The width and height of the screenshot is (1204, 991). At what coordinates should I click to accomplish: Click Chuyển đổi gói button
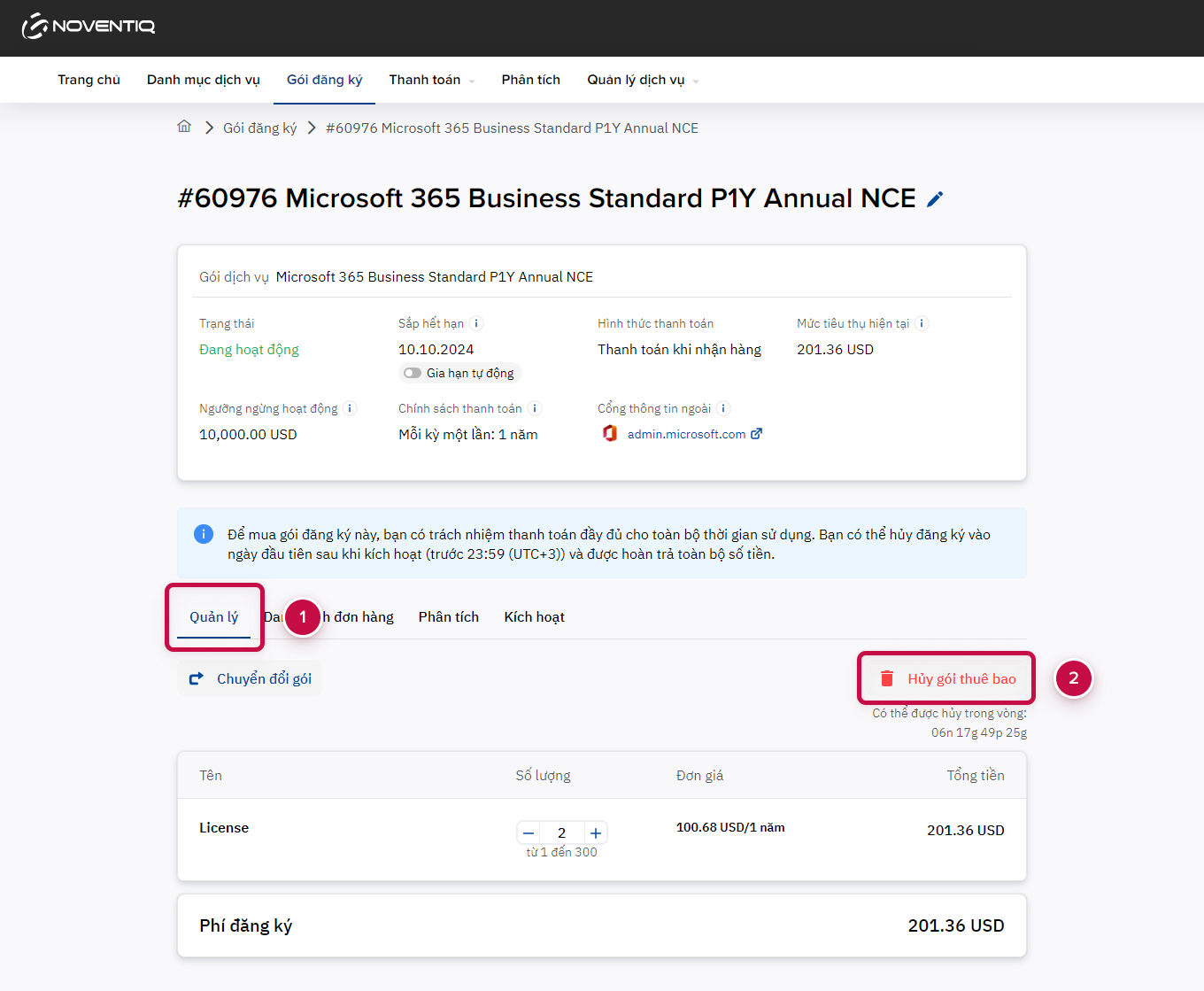pyautogui.click(x=250, y=678)
